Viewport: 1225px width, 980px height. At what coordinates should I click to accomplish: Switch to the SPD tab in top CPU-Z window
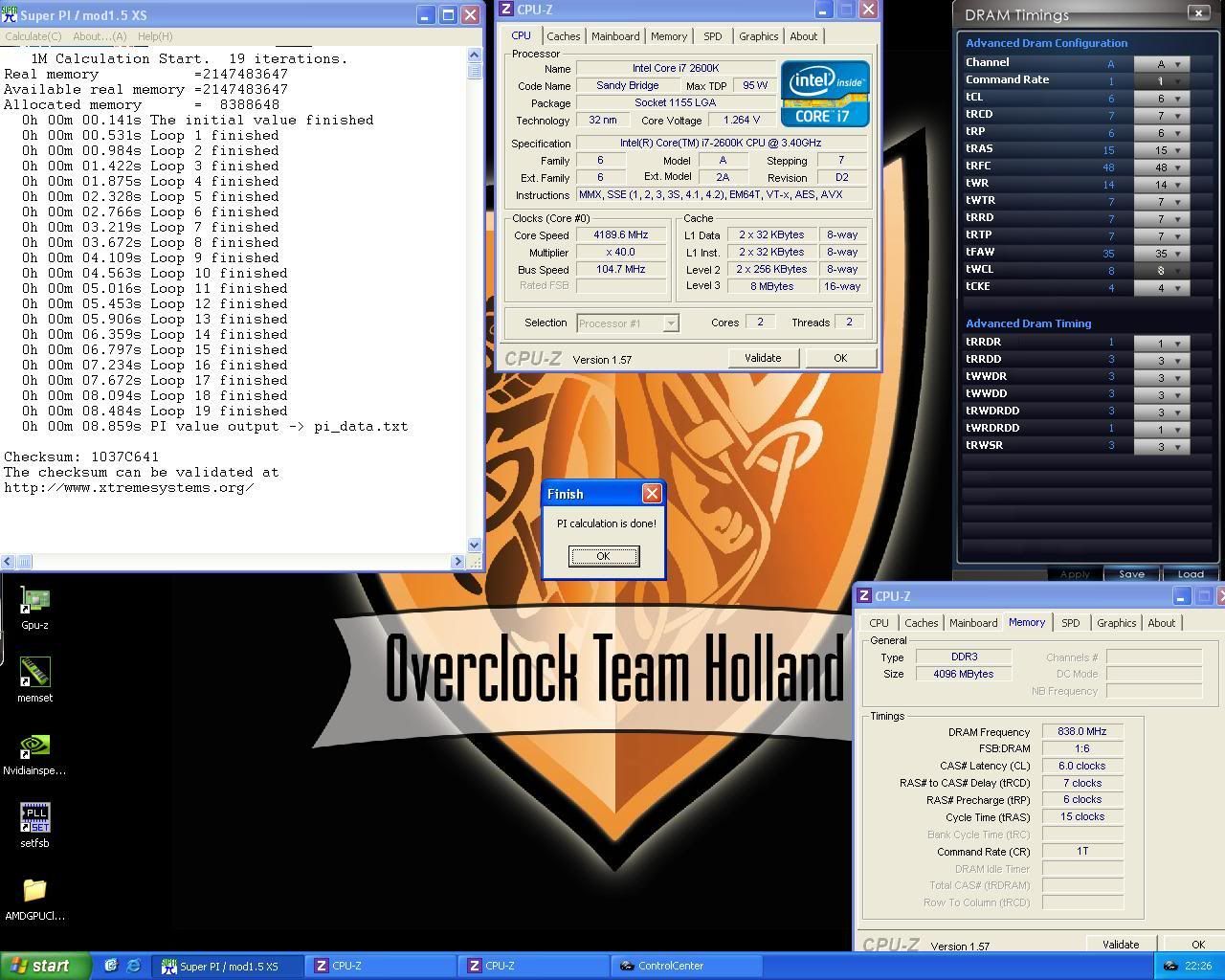tap(713, 36)
